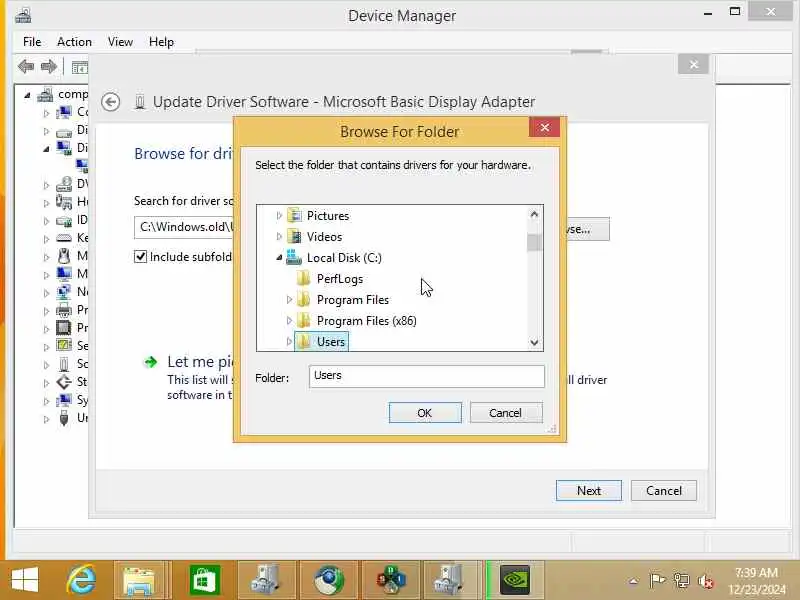Confirm folder with OK button
Viewport: 800px width, 600px height.
[425, 413]
